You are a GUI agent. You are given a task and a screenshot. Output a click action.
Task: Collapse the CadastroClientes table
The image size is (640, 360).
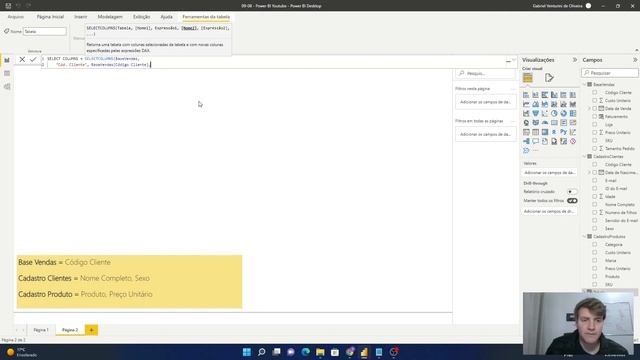[584, 157]
